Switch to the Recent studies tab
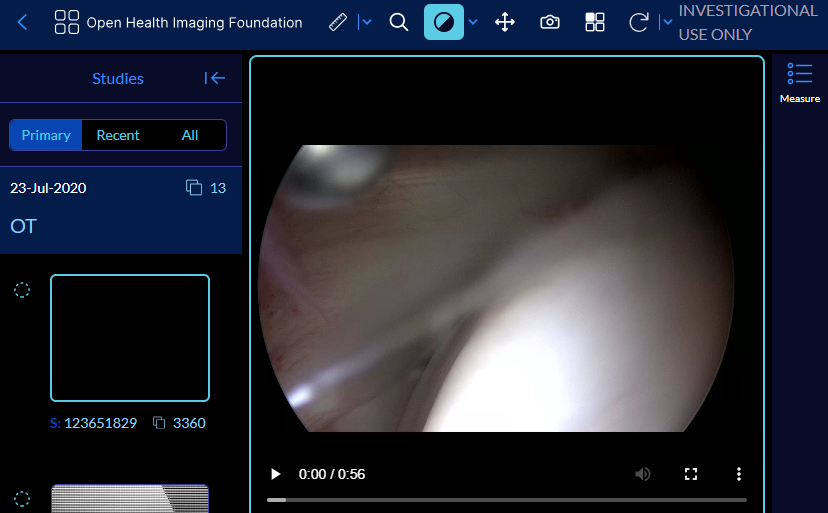828x513 pixels. click(x=118, y=135)
